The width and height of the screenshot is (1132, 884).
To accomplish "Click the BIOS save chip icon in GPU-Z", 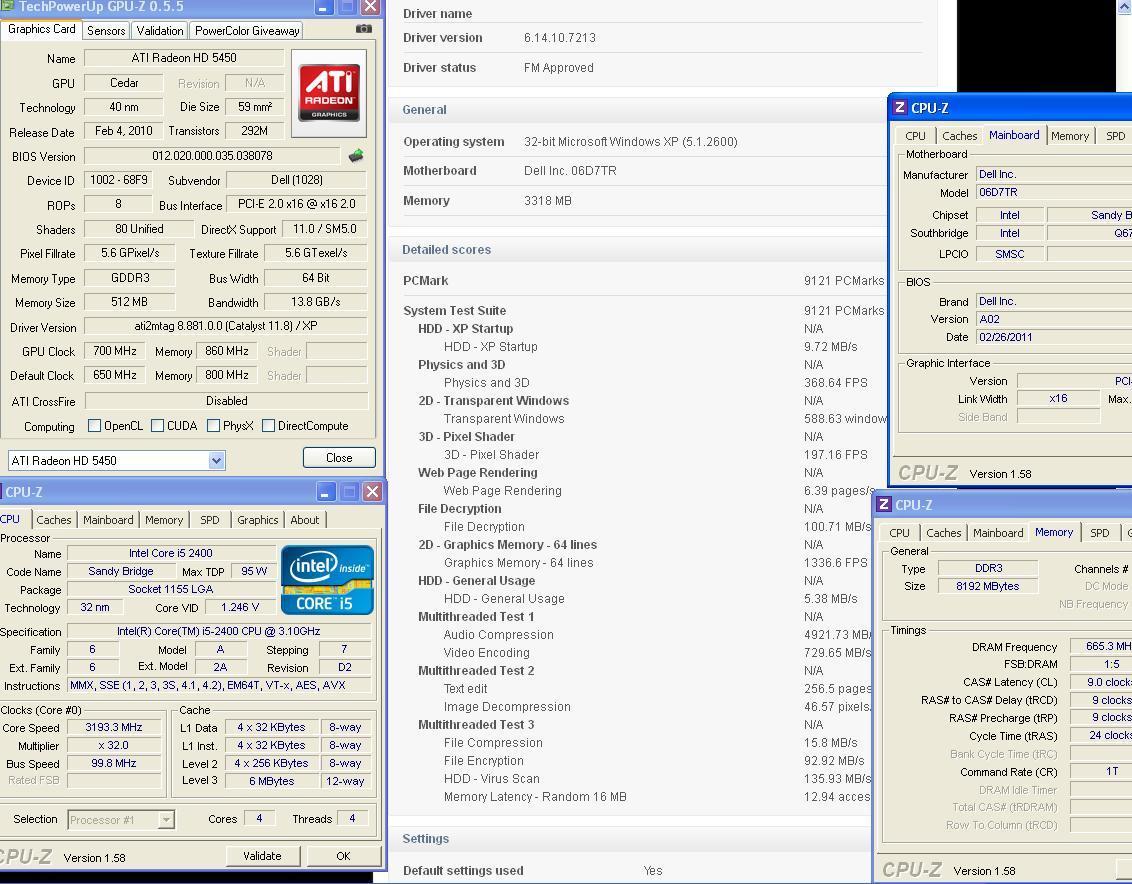I will tap(356, 155).
